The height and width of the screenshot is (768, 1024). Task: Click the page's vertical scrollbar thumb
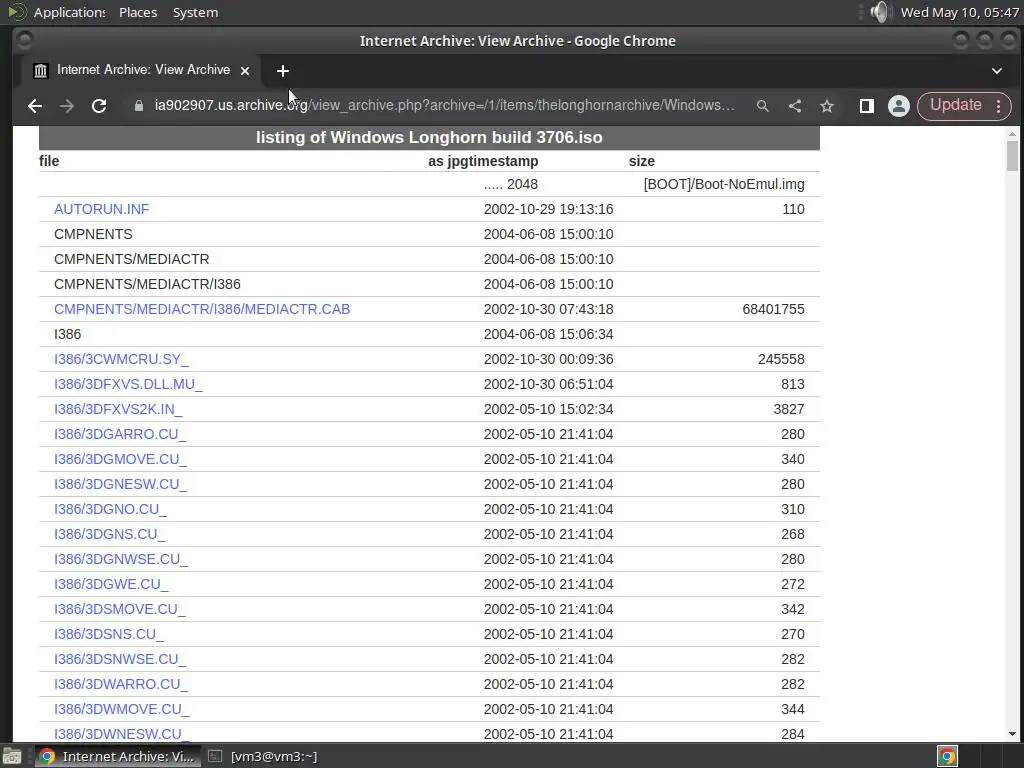[x=1012, y=155]
